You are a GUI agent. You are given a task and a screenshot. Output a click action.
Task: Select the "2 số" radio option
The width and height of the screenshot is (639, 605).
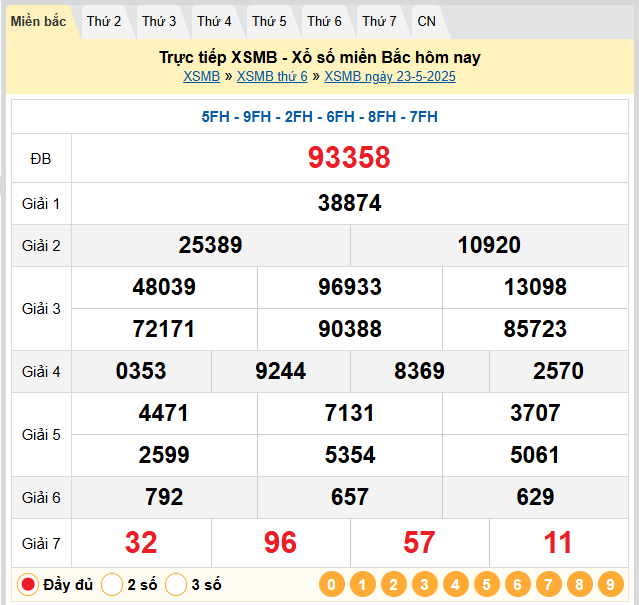coord(113,585)
